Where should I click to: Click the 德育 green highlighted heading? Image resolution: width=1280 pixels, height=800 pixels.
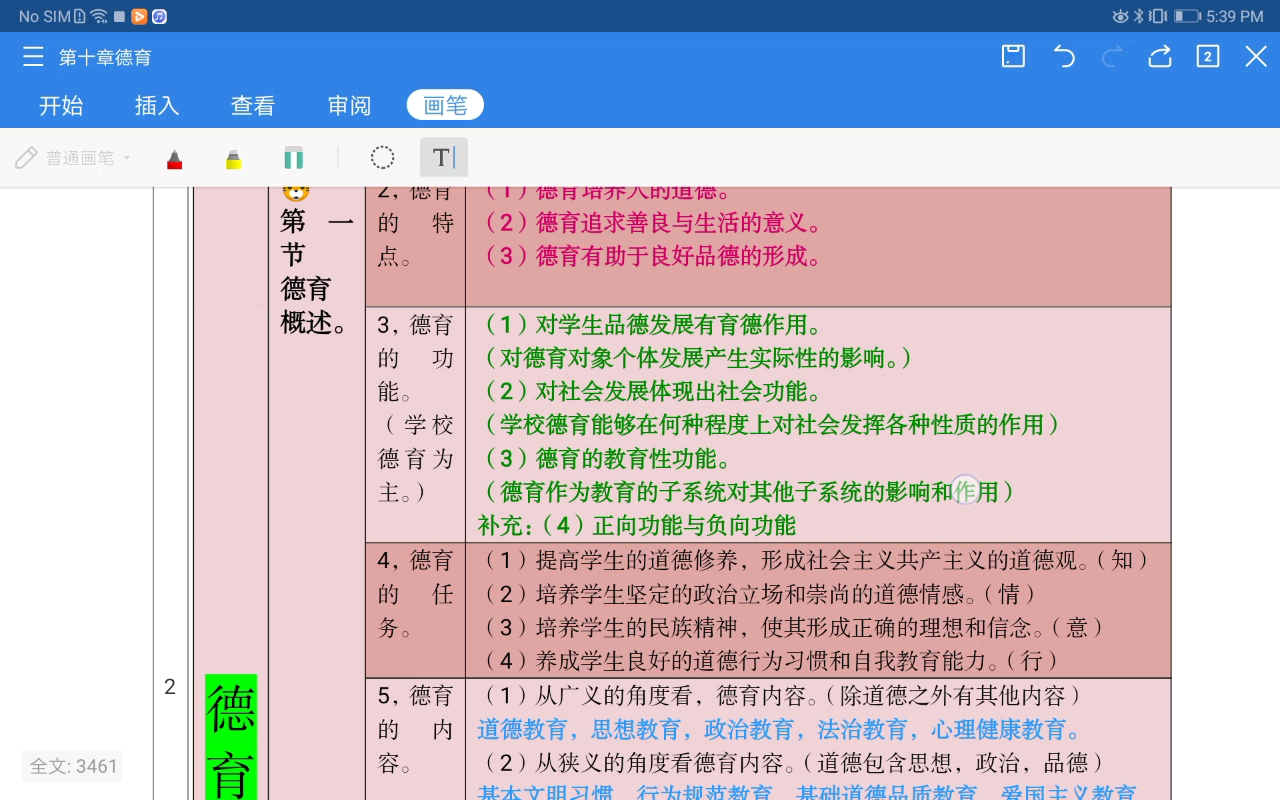point(231,738)
